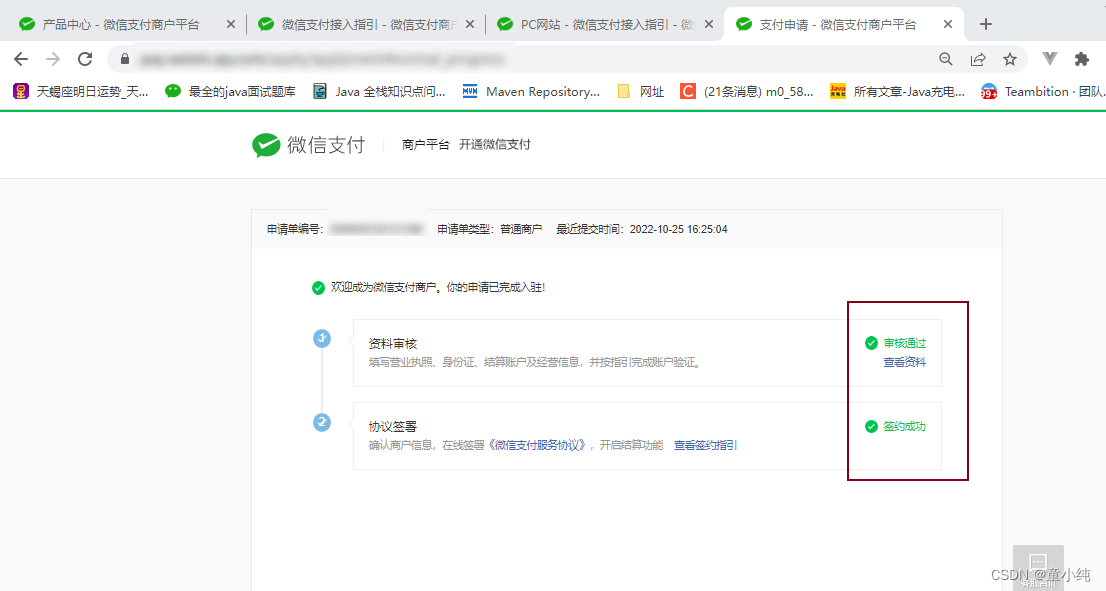Open the extensions puzzle icon
1106x591 pixels.
point(1082,59)
